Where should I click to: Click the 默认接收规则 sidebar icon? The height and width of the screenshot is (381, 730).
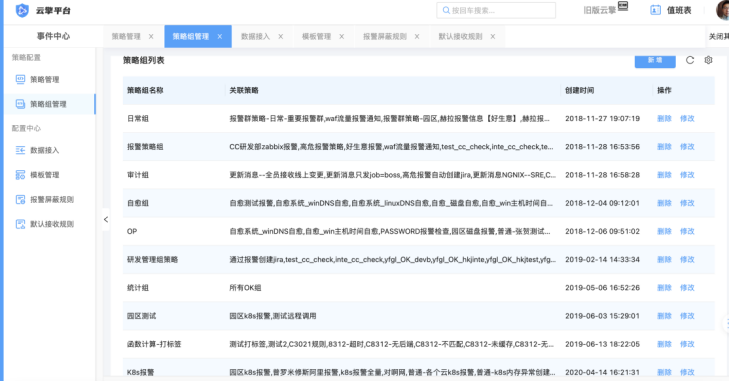coord(20,224)
